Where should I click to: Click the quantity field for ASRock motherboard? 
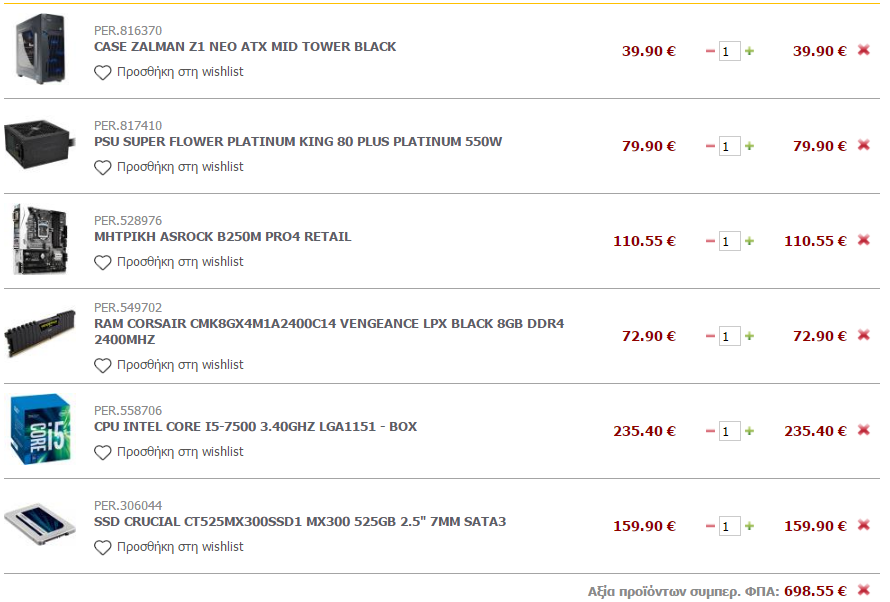tap(729, 242)
